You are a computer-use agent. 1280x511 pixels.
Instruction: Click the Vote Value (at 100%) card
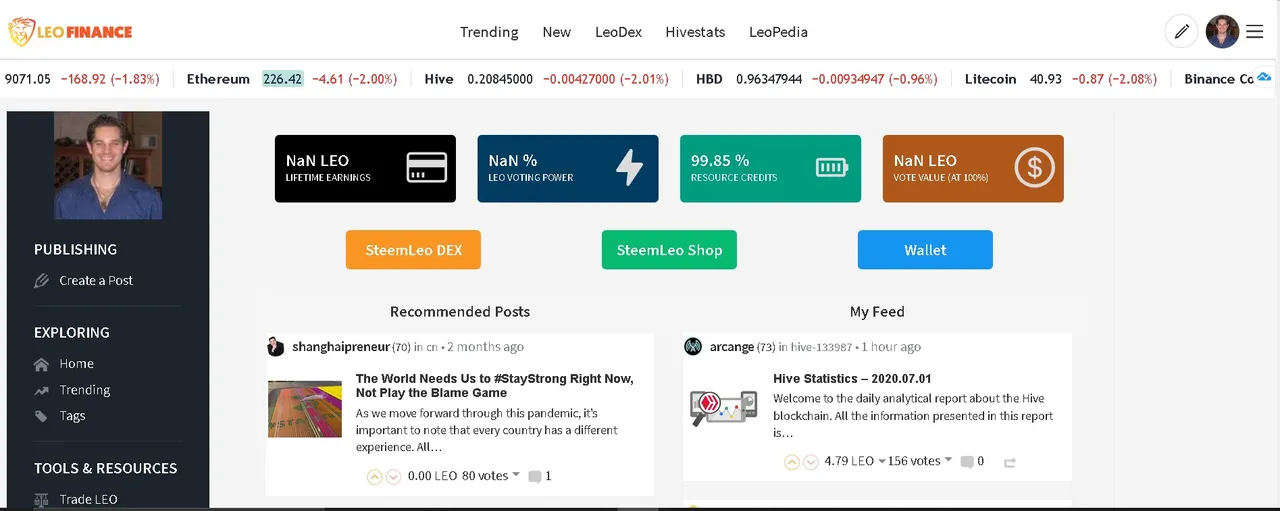click(973, 168)
